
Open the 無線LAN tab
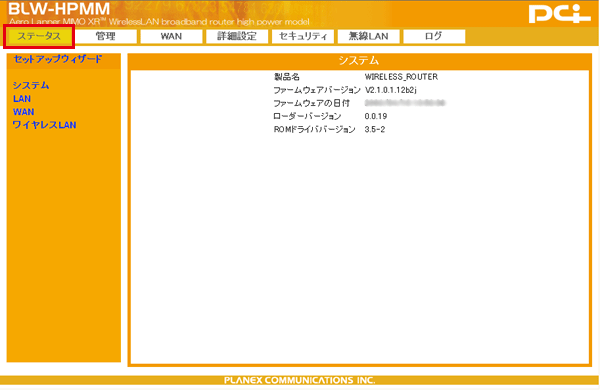pos(368,36)
